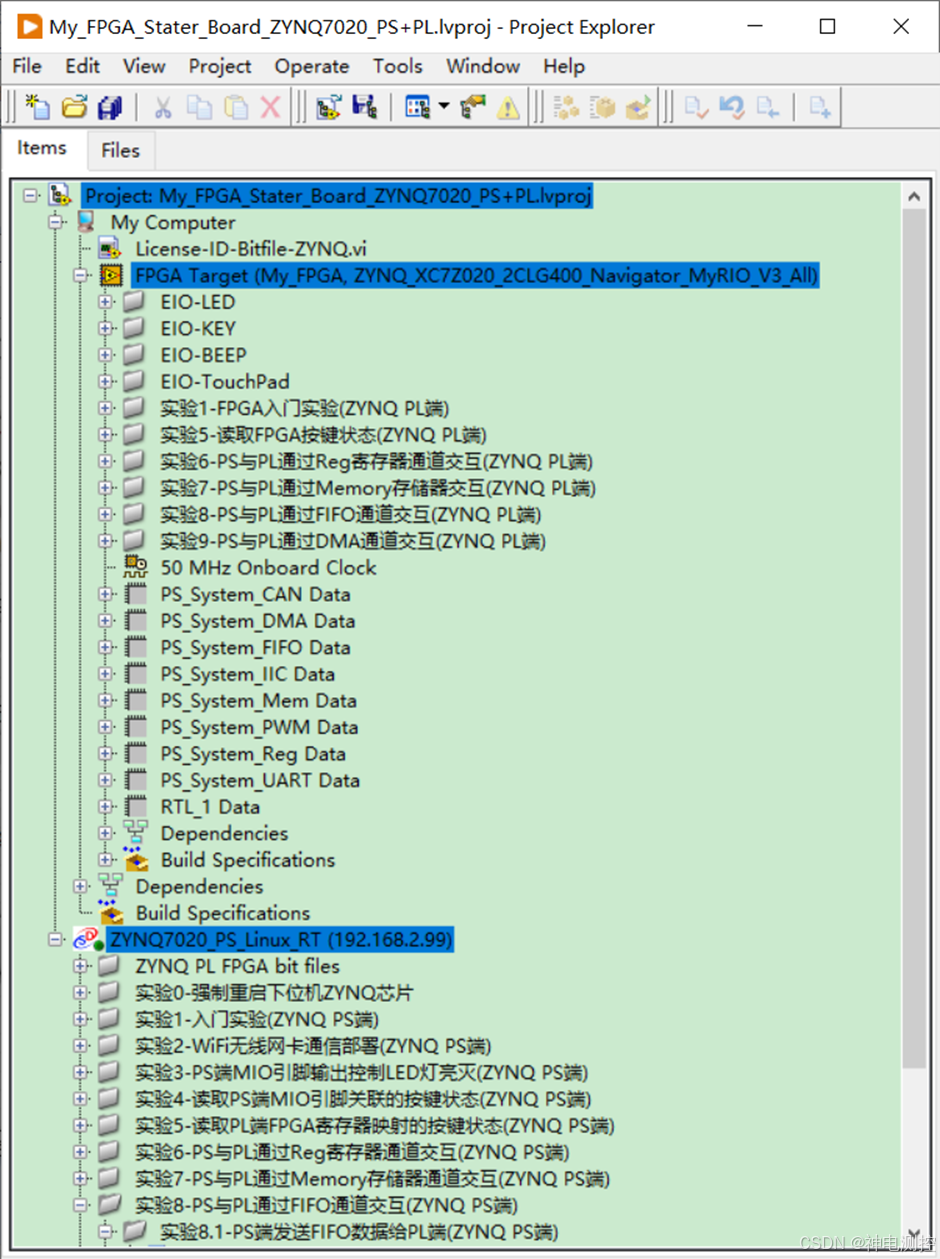Click the vertical scrollbar thumb

pyautogui.click(x=914, y=637)
